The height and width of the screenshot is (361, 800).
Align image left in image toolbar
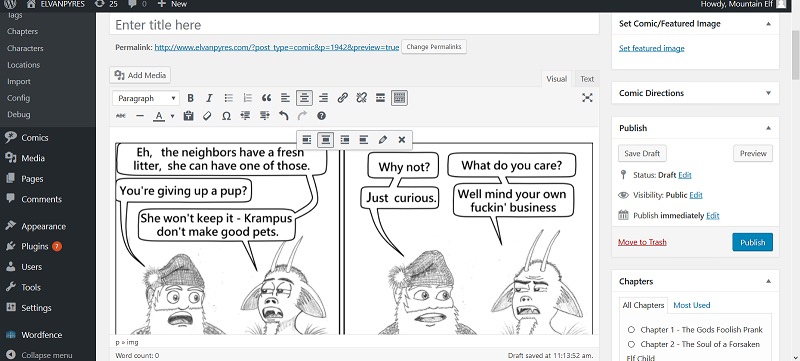pos(307,140)
